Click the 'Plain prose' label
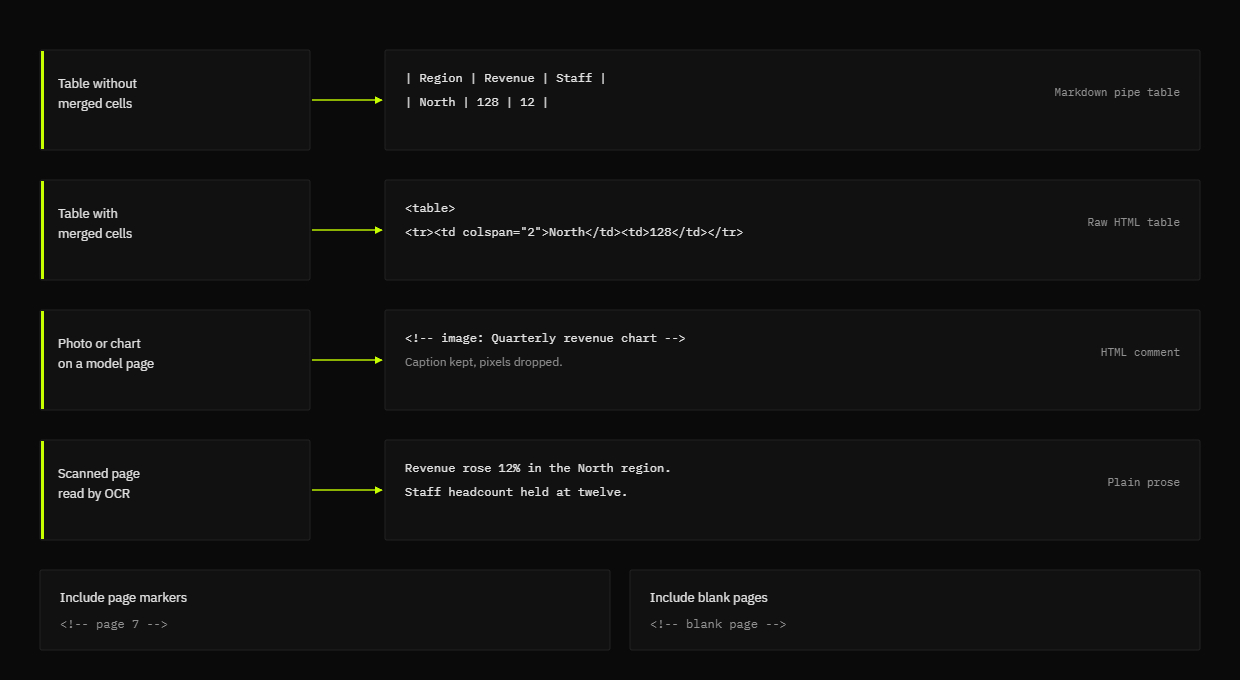The height and width of the screenshot is (680, 1240). tap(1143, 482)
